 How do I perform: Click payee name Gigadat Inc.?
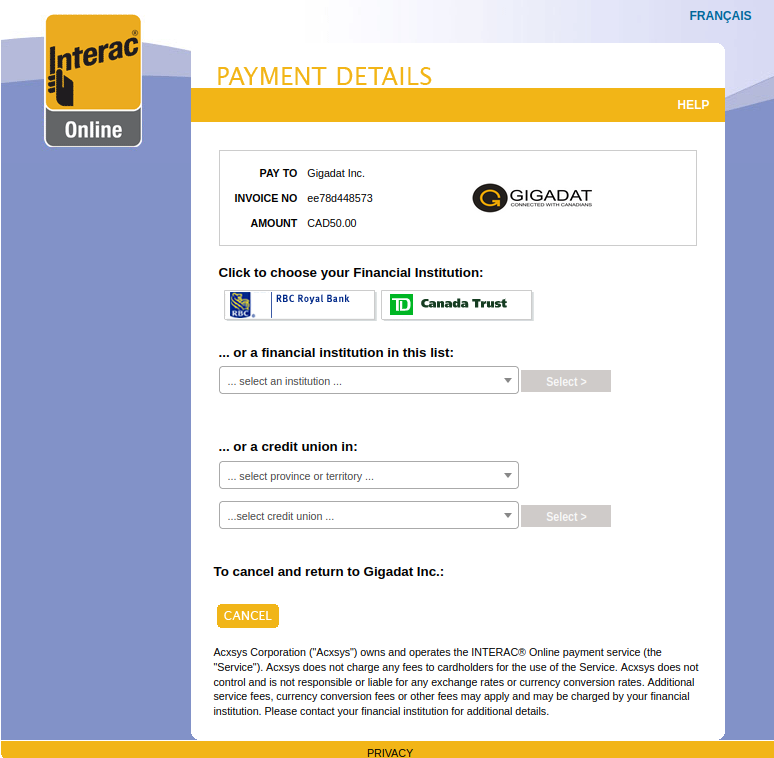[x=336, y=173]
